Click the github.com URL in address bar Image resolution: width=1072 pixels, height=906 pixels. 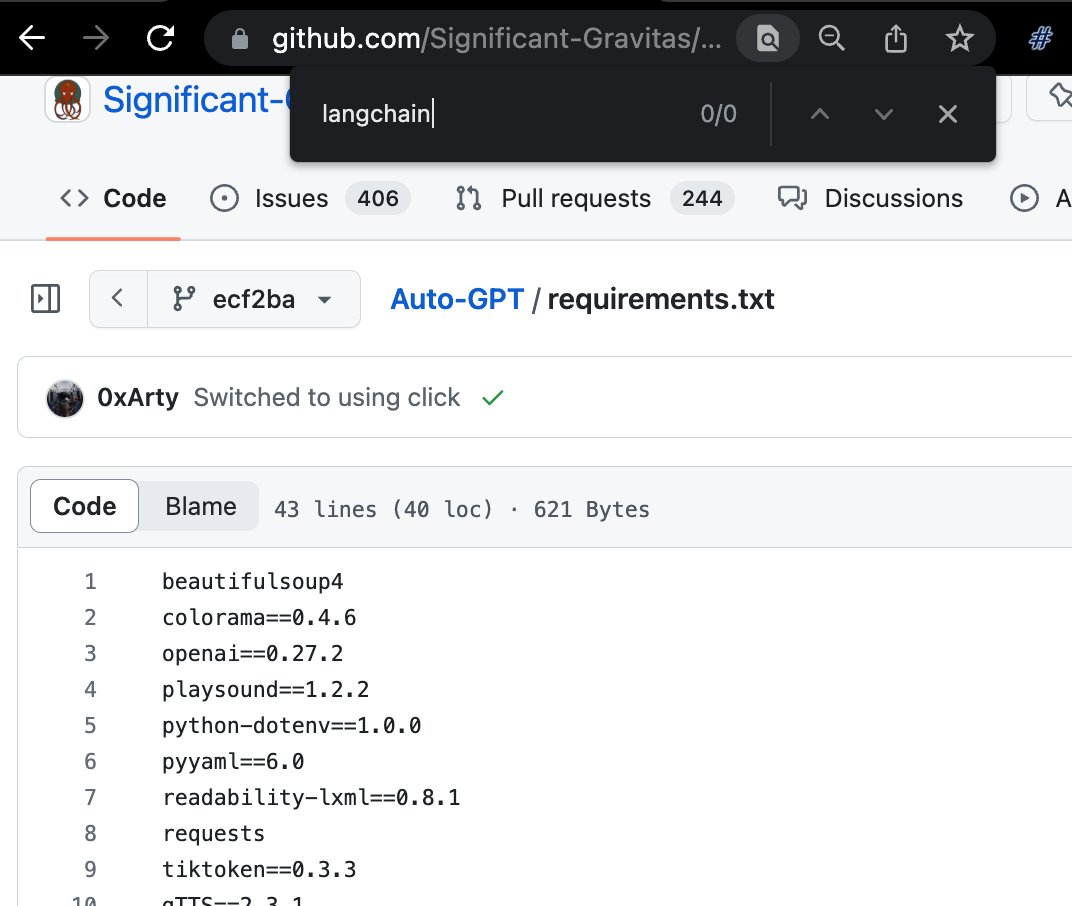[496, 38]
